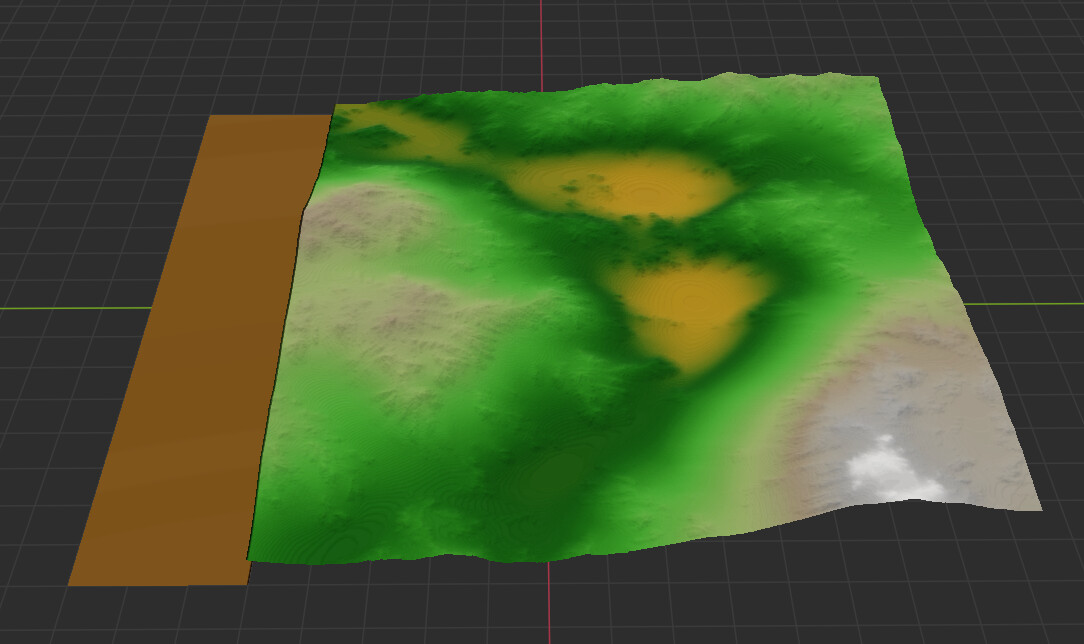Select the small yellow patch near terrain's top-left
Viewport: 1084px width, 644px height.
tap(410, 133)
